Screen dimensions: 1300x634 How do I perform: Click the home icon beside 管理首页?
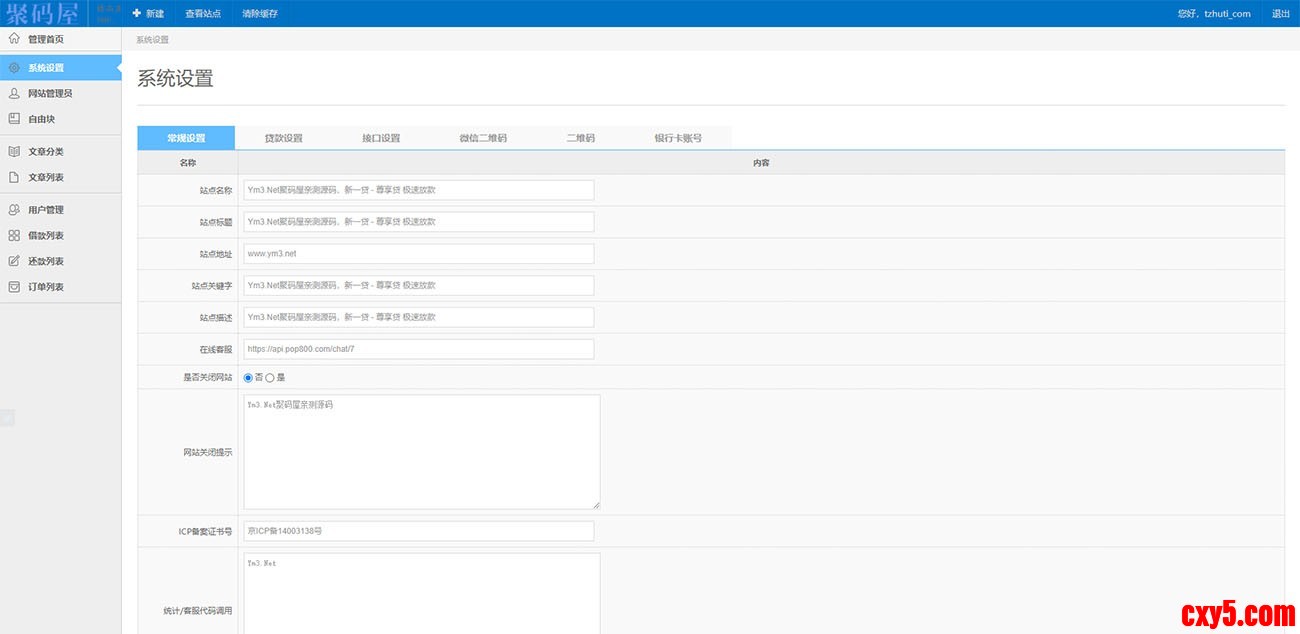pyautogui.click(x=14, y=39)
